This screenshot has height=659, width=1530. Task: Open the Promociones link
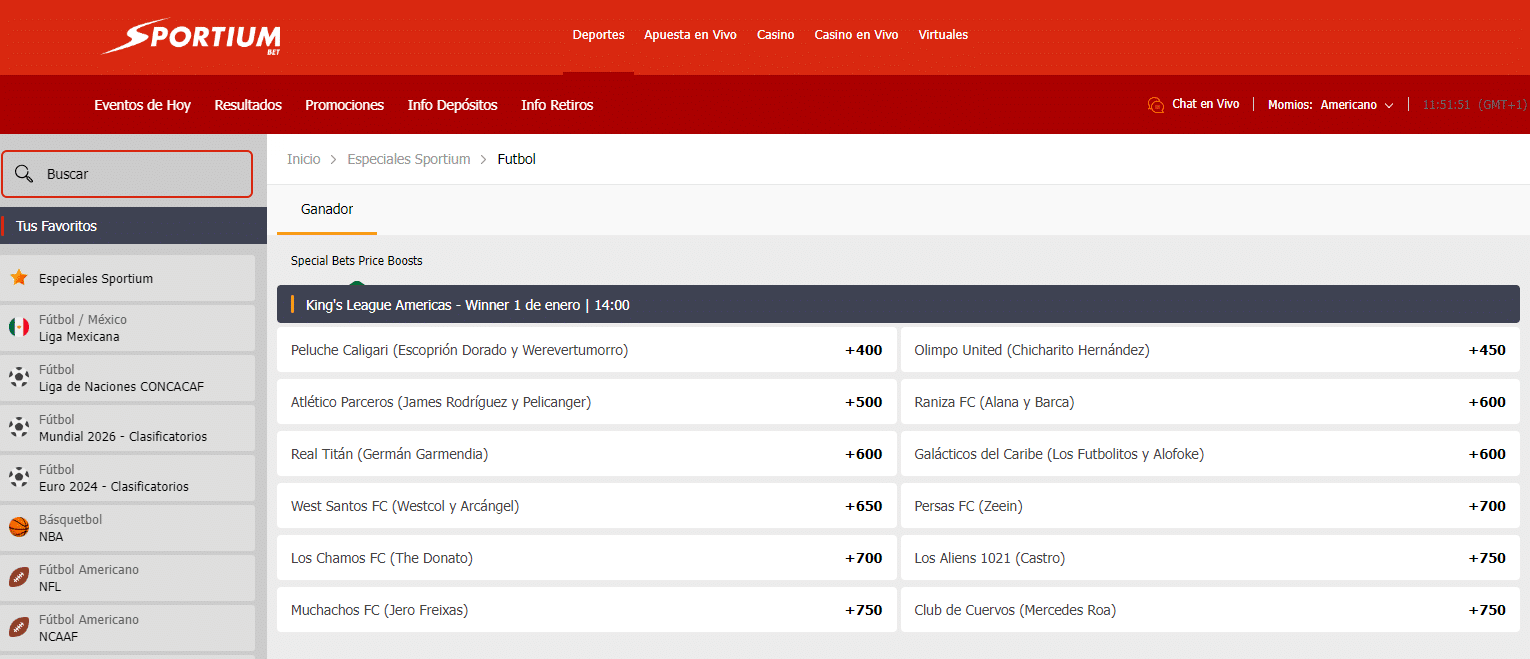(x=344, y=105)
